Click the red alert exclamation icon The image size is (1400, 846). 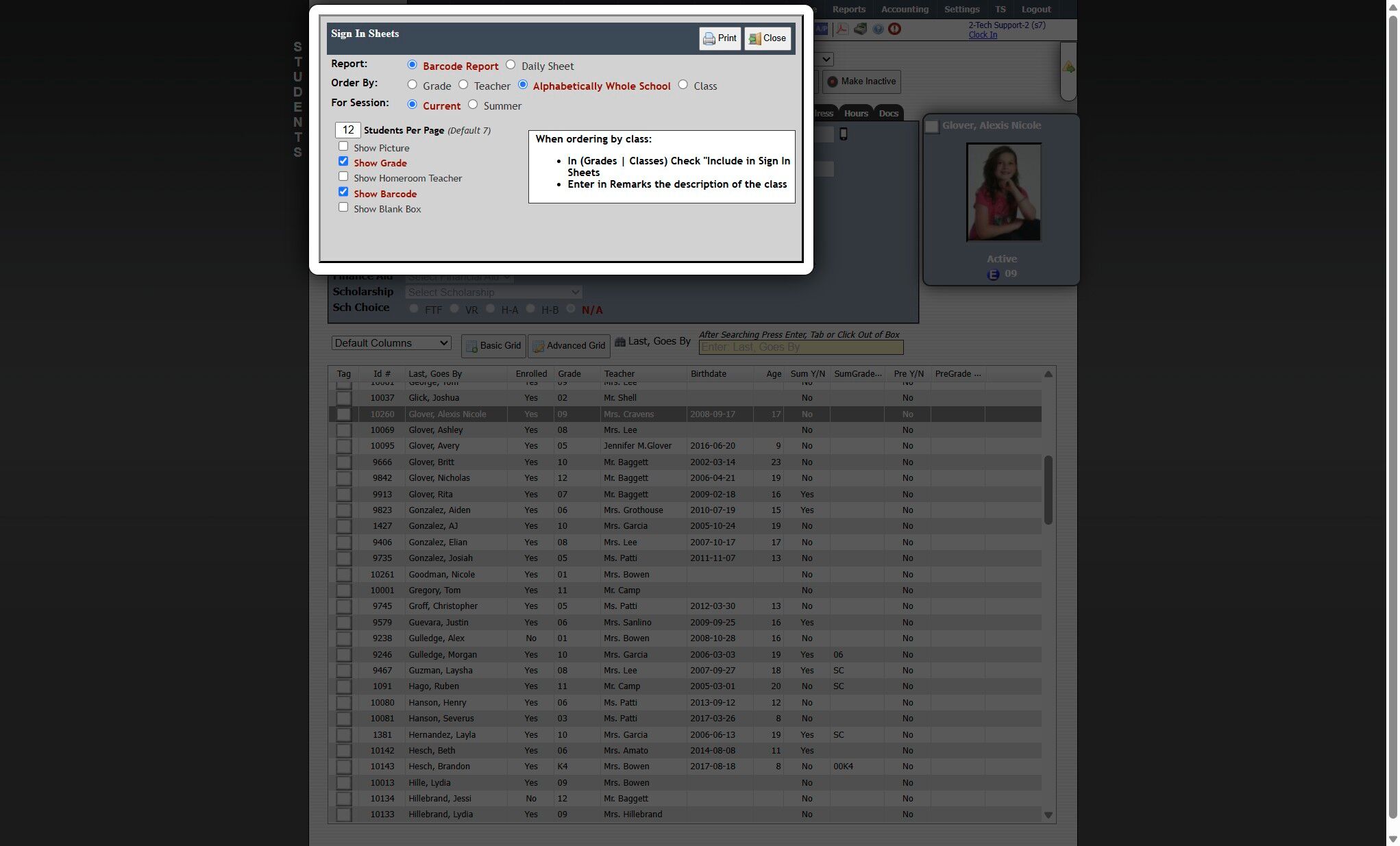(x=894, y=29)
